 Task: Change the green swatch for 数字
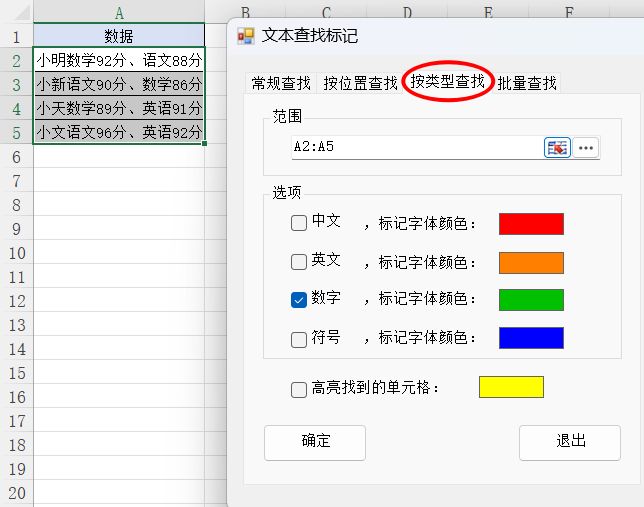531,300
